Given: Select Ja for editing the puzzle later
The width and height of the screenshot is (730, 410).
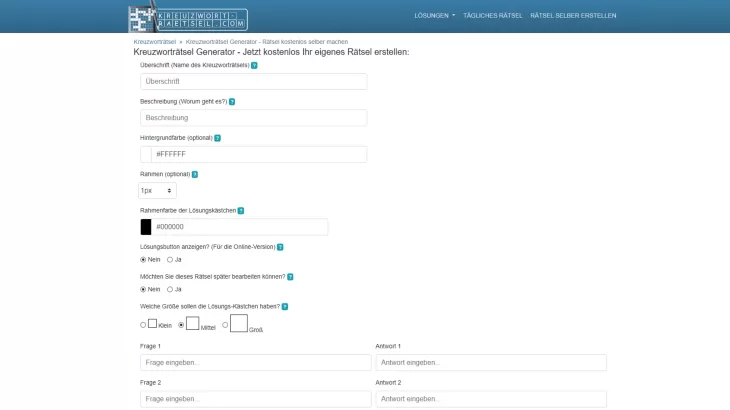Looking at the screenshot, I should point(170,289).
